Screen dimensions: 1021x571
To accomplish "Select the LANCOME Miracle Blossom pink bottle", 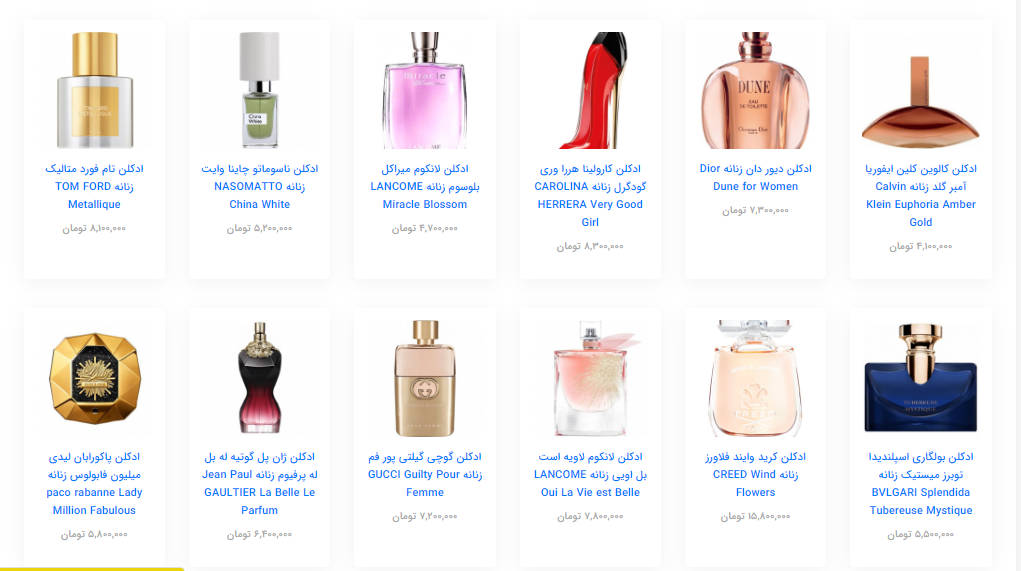I will click(x=425, y=91).
